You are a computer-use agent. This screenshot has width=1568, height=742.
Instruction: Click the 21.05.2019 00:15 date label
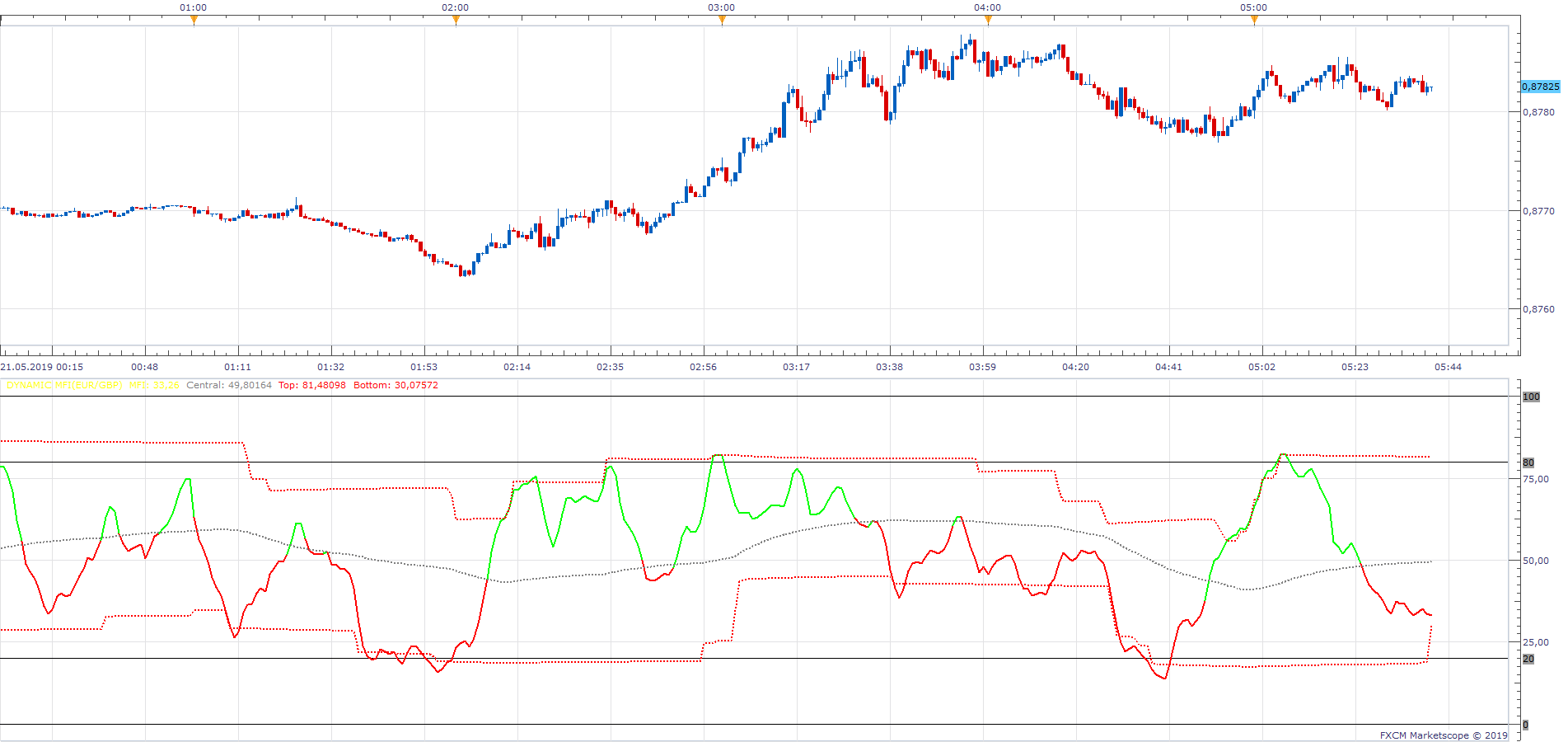point(42,367)
